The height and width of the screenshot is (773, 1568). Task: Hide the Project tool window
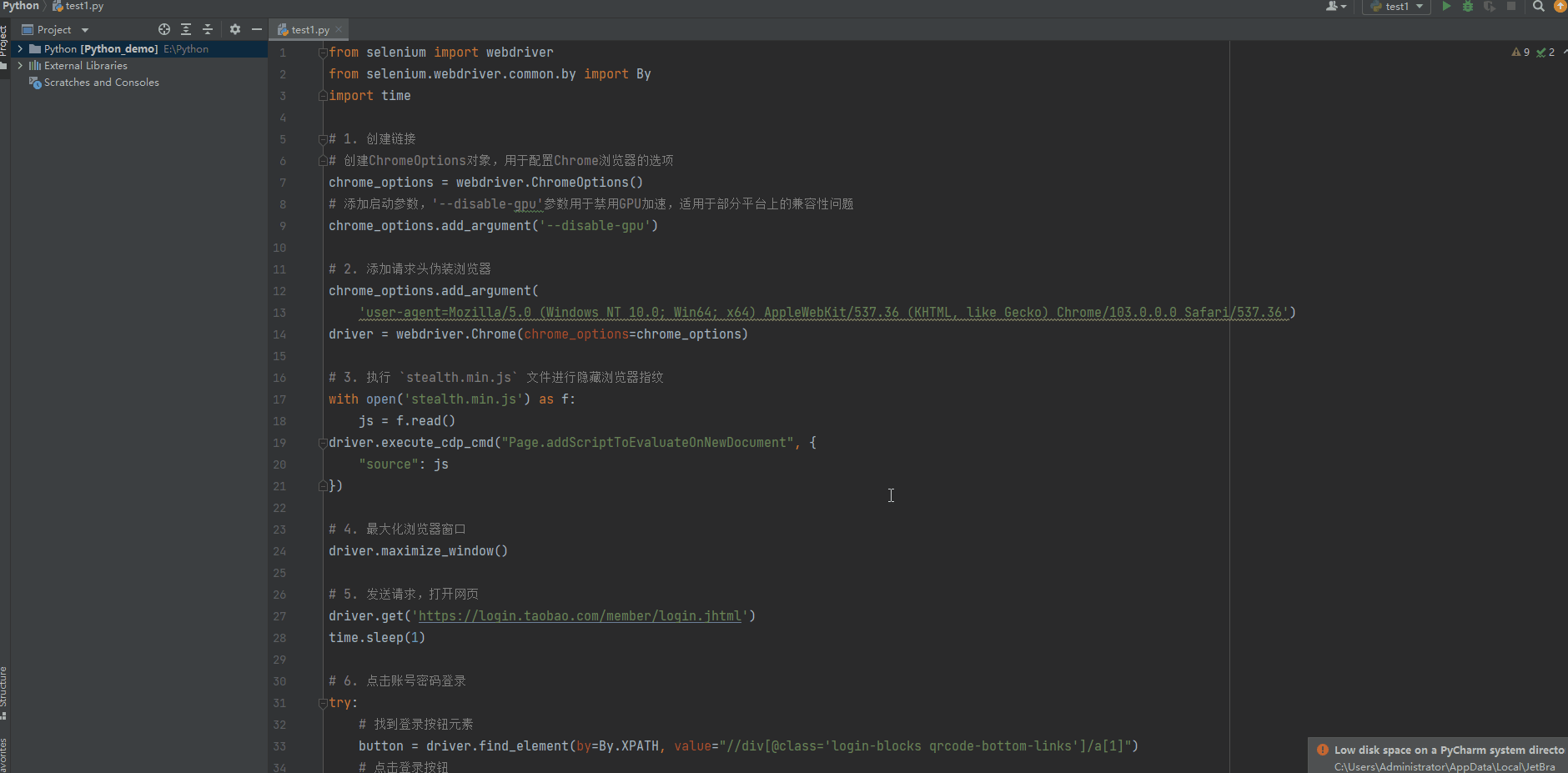tap(257, 29)
